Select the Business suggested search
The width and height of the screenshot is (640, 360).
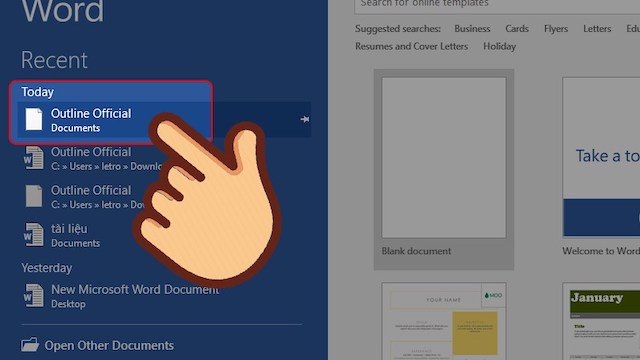tap(472, 29)
